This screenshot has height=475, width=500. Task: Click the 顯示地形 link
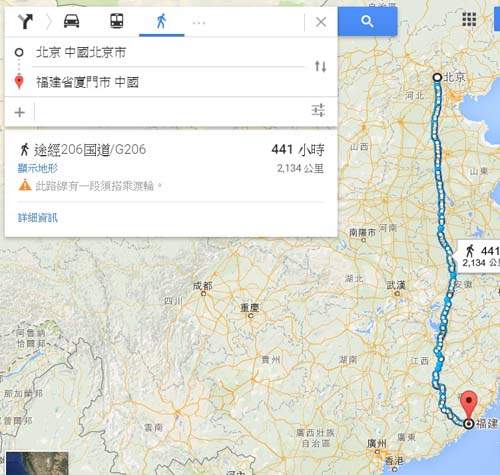pos(38,168)
